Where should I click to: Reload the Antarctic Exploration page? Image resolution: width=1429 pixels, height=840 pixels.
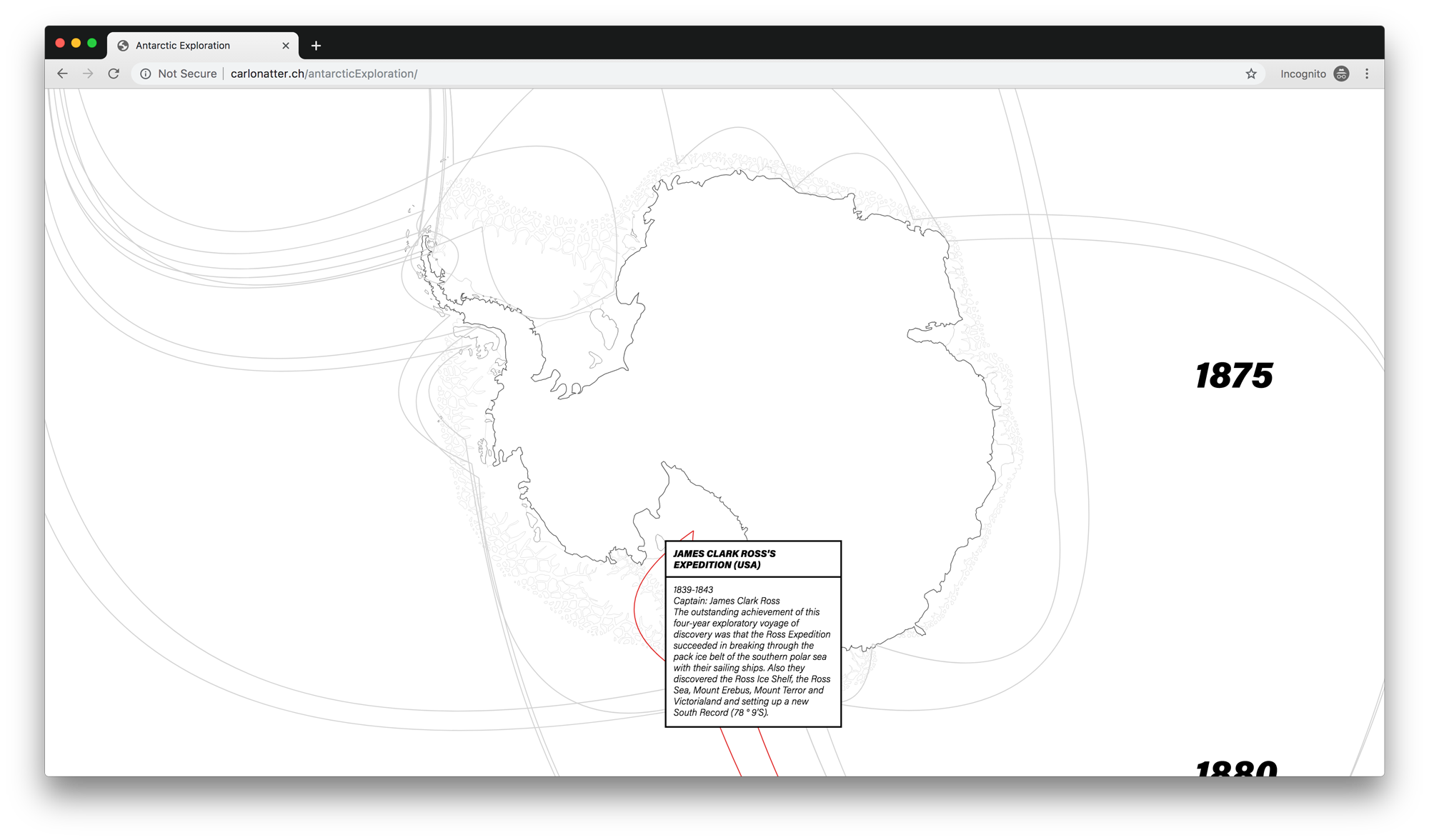(x=114, y=73)
